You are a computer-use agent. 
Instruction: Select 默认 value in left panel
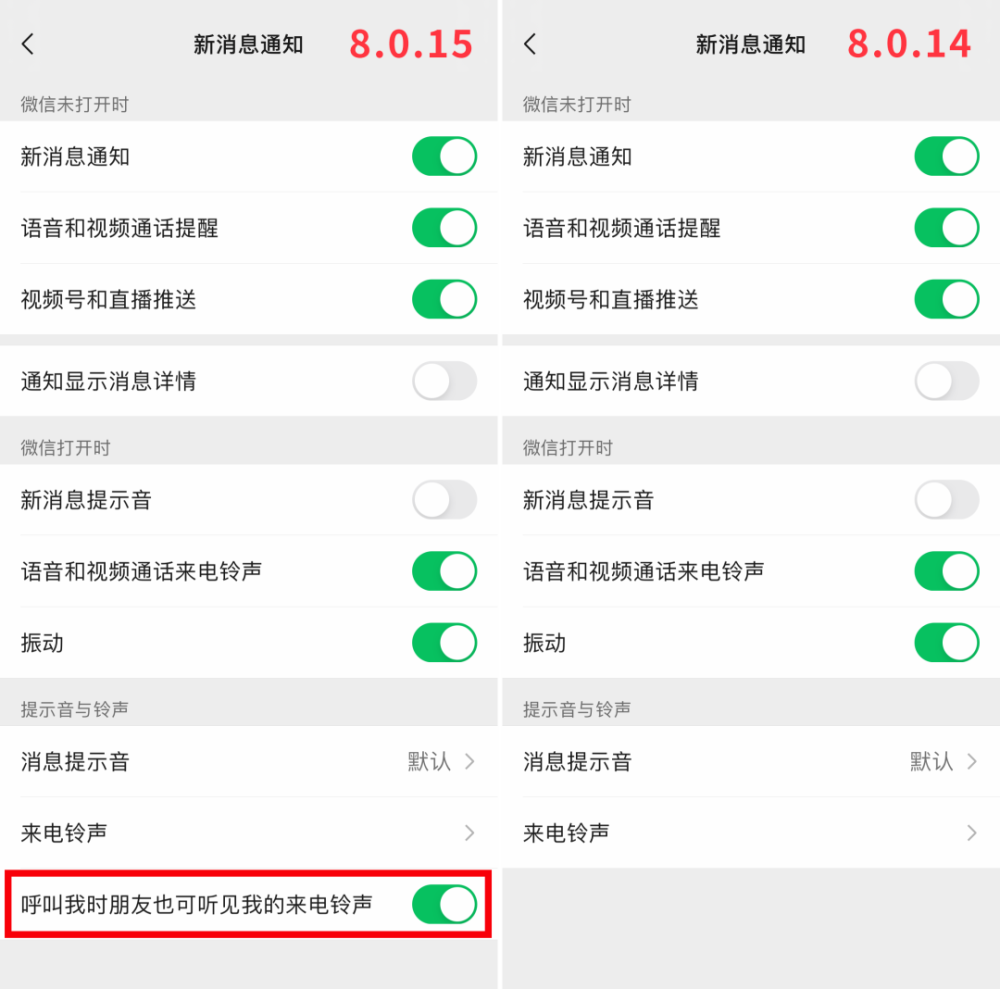coord(429,761)
